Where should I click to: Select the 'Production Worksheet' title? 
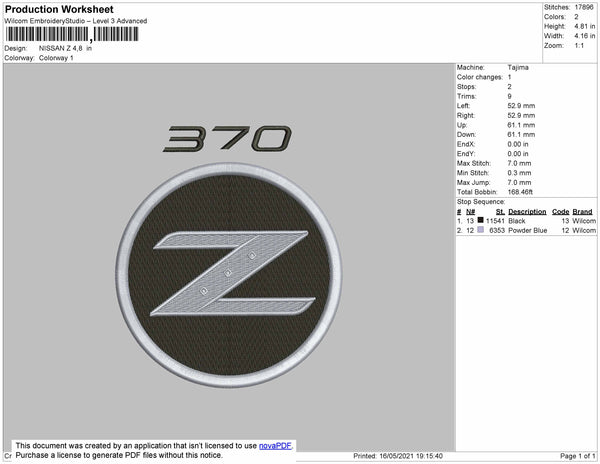point(59,9)
